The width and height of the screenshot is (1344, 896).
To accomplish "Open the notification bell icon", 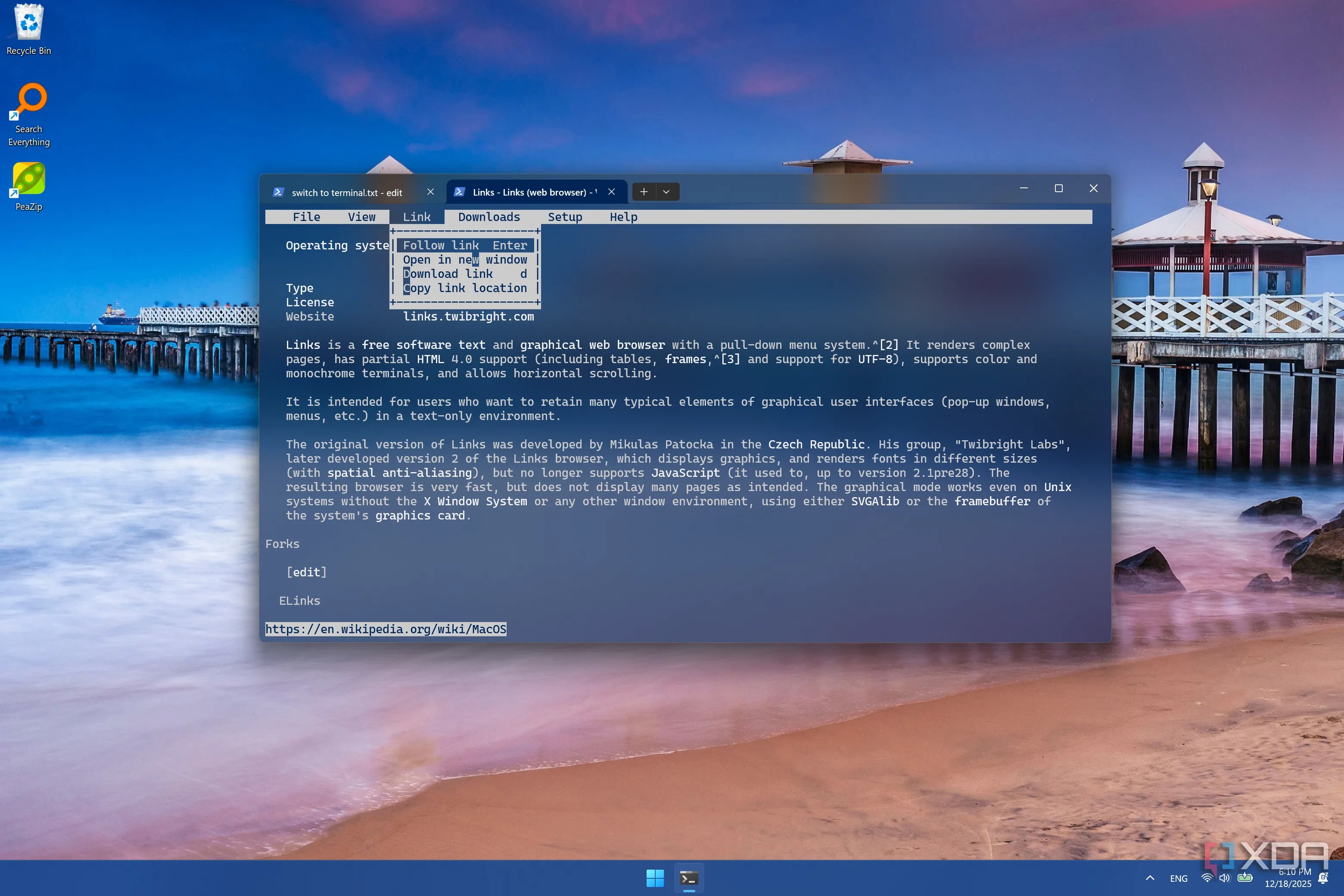I will coord(1323,878).
